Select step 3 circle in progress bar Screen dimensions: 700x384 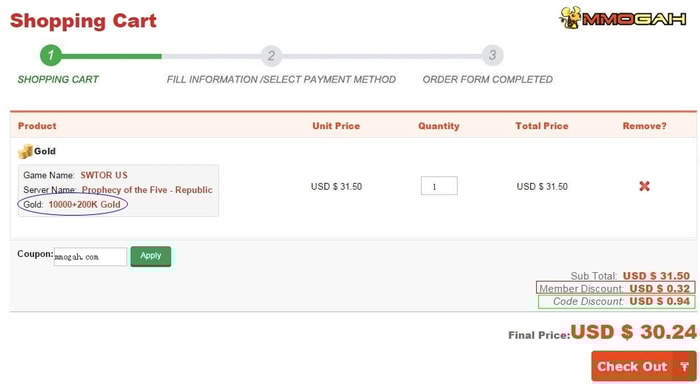coord(492,55)
